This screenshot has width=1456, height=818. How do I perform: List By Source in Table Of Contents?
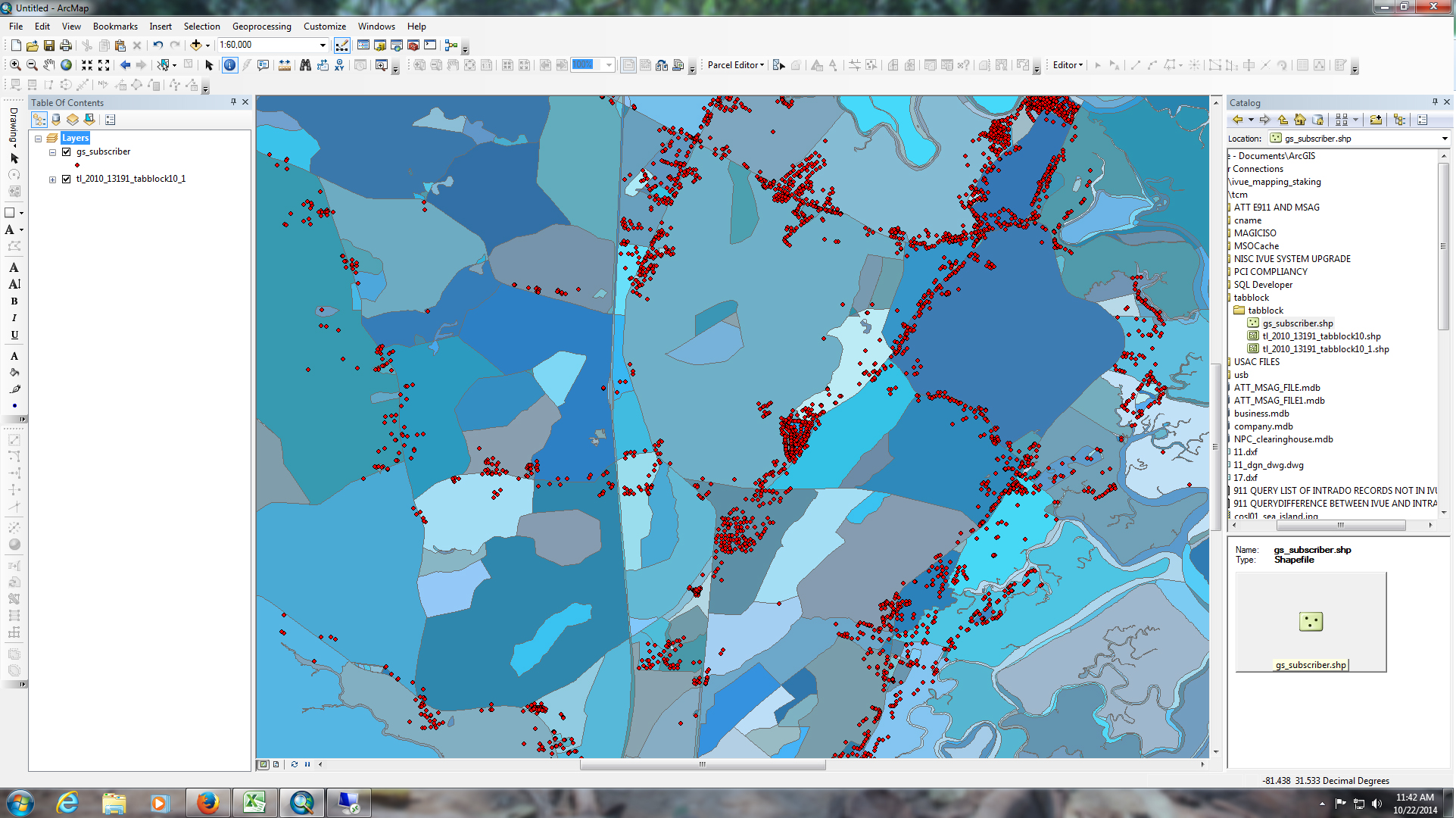(x=56, y=120)
